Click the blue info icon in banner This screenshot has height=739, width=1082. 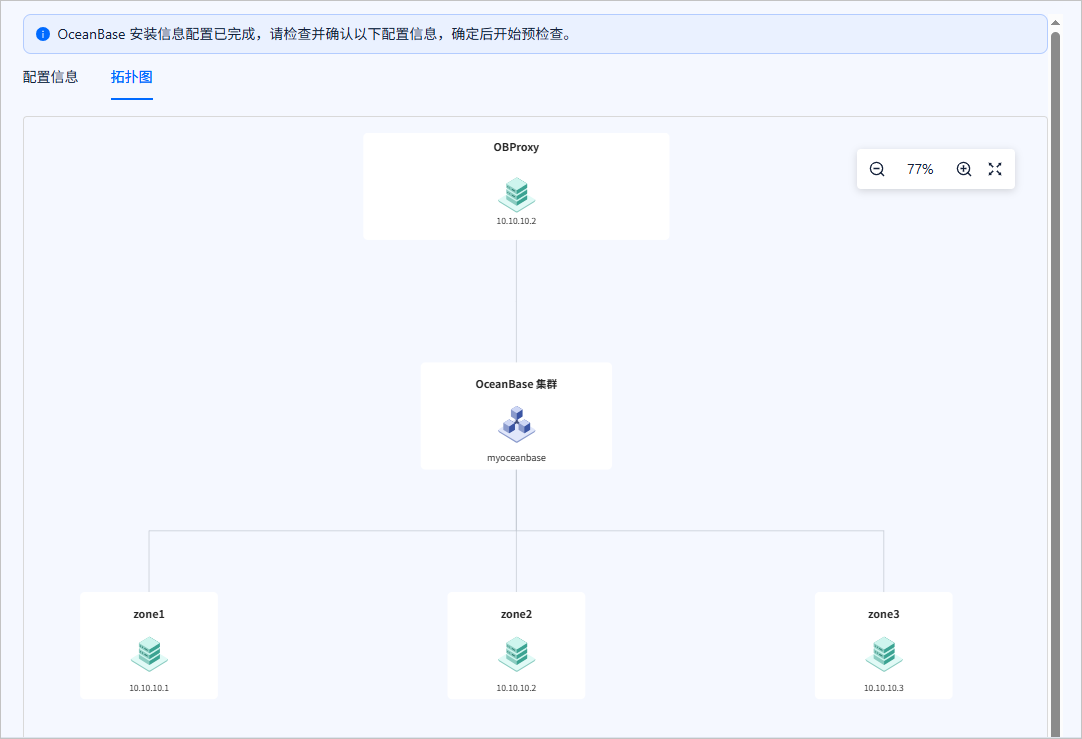(43, 34)
